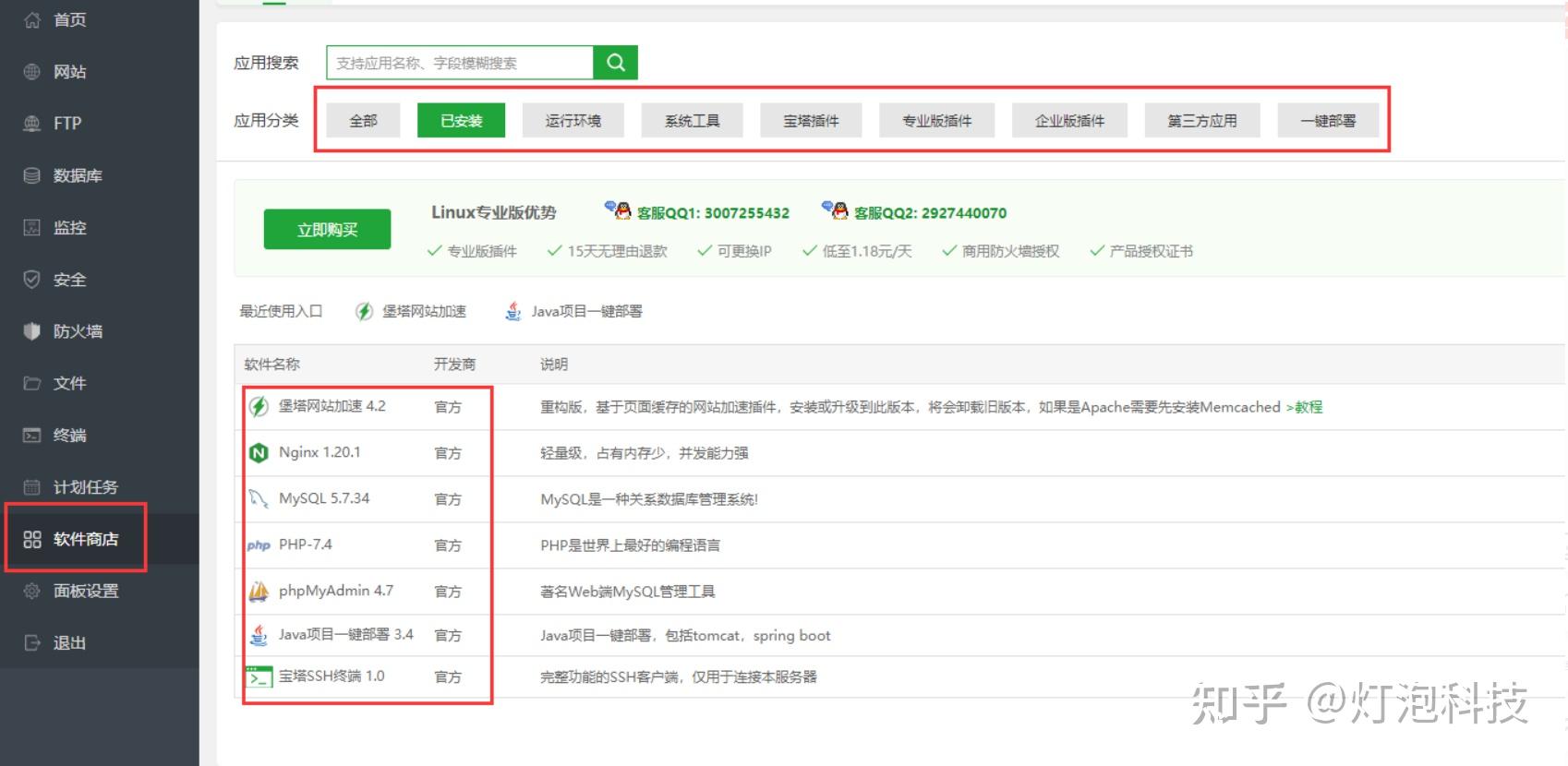The height and width of the screenshot is (766, 1568).
Task: Click the 堡塔网站加速 4.2 row icon
Action: point(259,406)
